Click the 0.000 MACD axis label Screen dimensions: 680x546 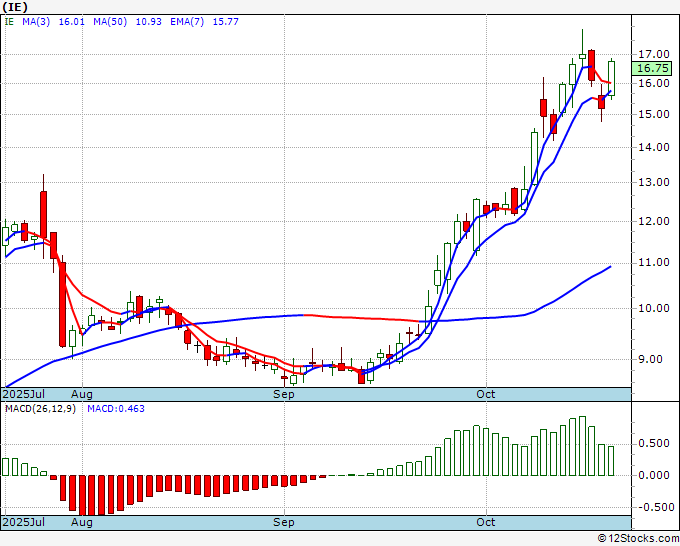click(x=654, y=475)
